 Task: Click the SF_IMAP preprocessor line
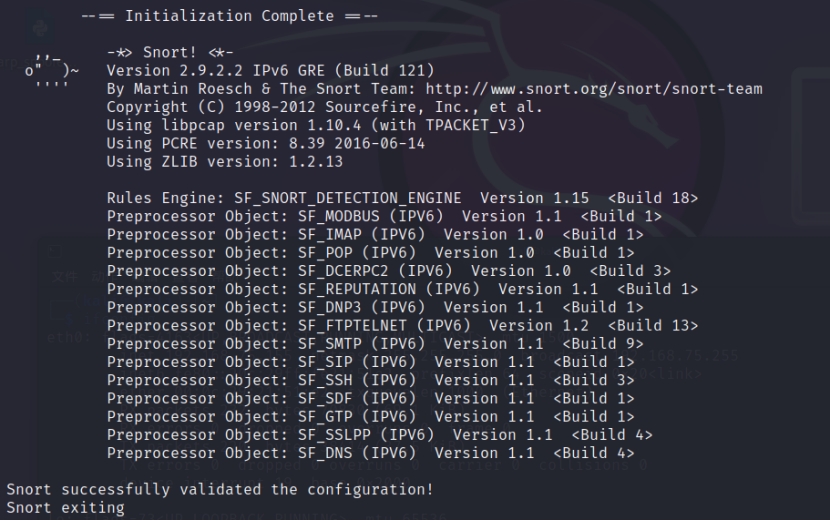375,234
